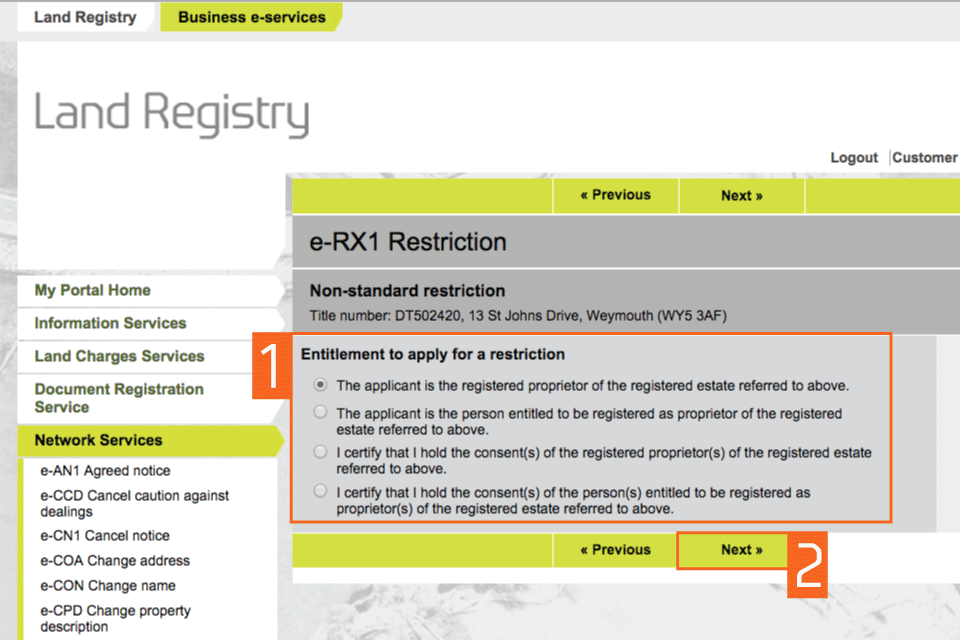Switch to the Land Registry tab
Viewport: 960px width, 640px height.
pos(85,17)
